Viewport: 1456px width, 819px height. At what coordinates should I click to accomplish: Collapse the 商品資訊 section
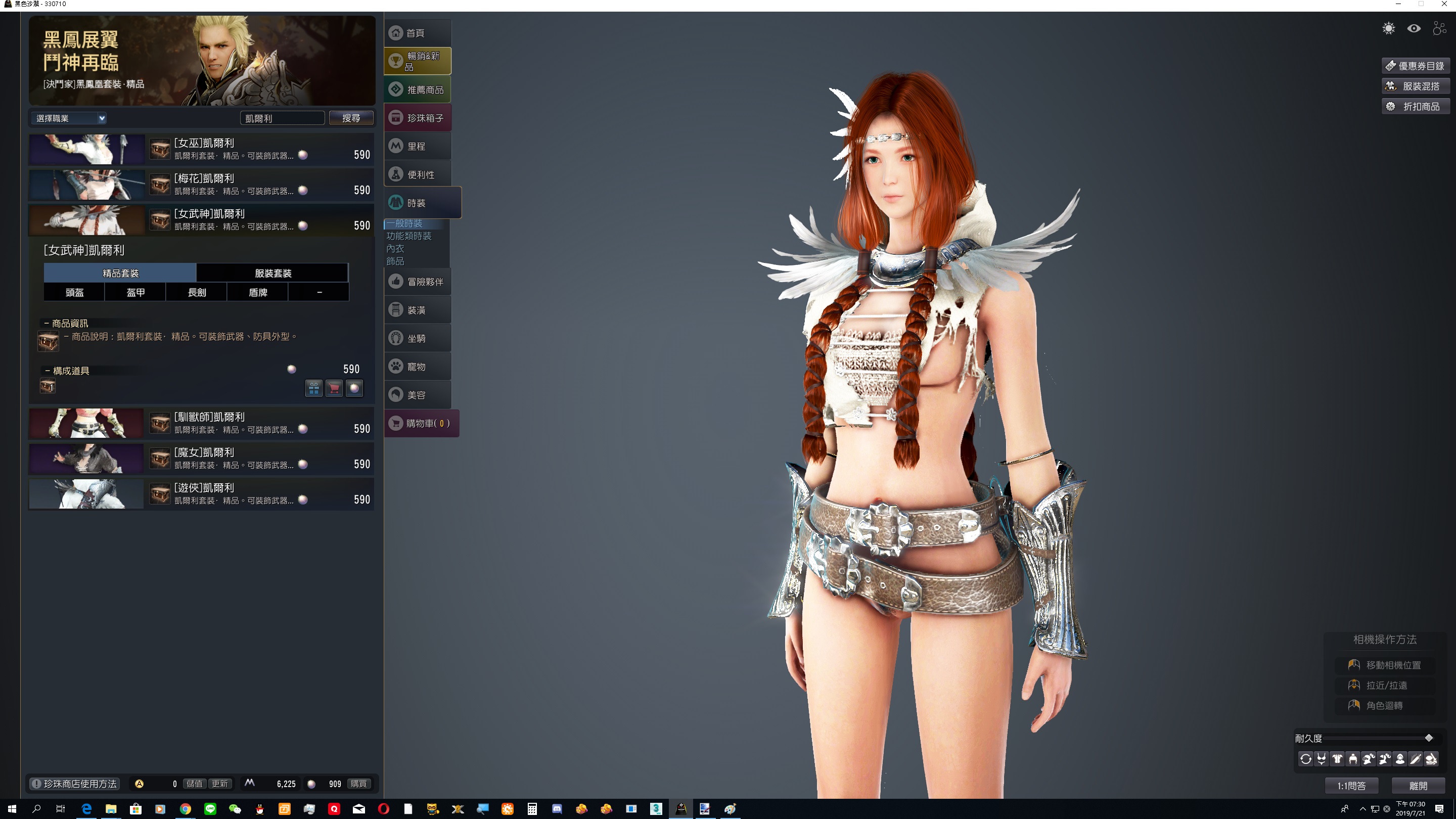point(47,324)
